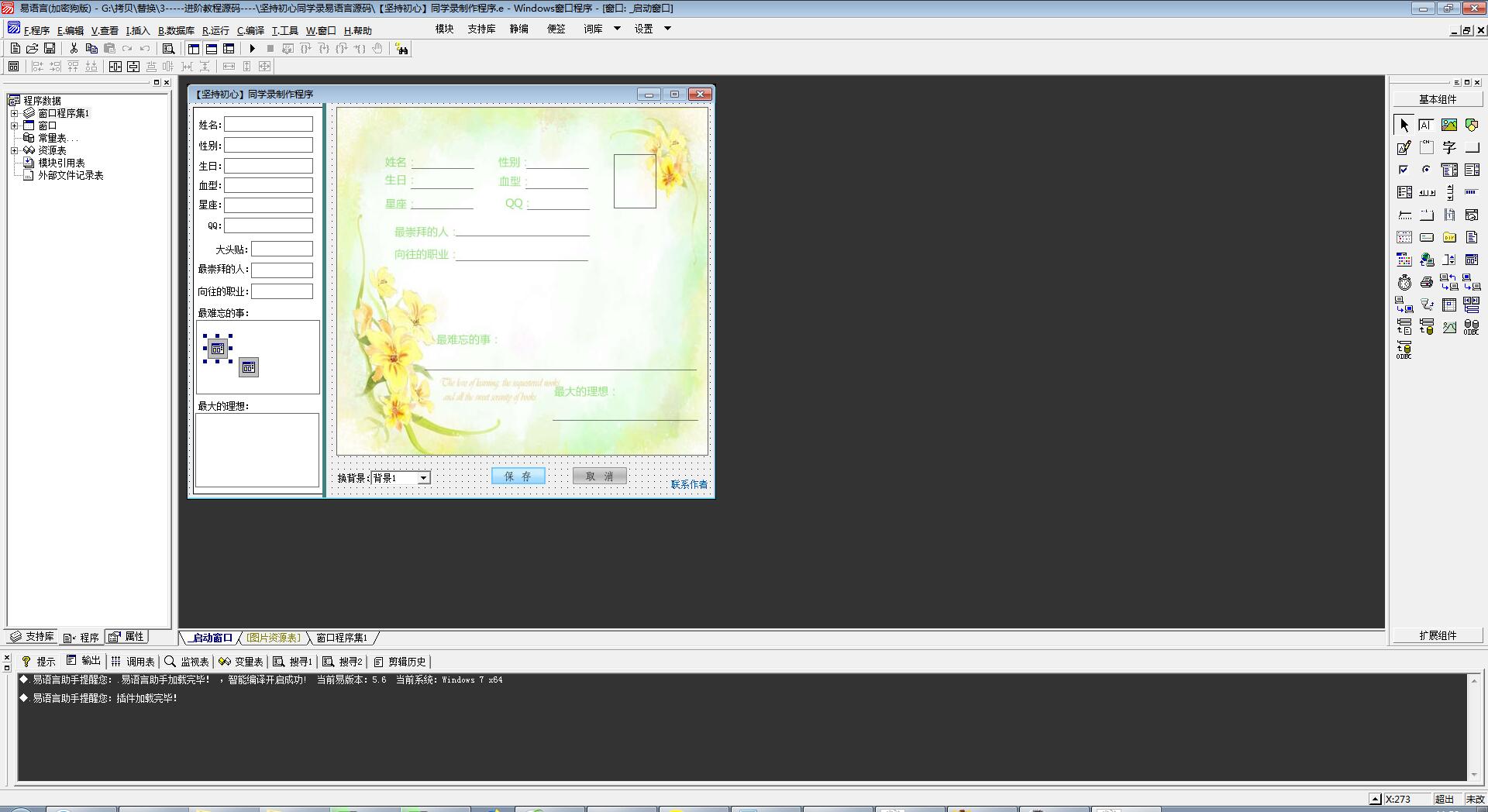Select the label 字 component
This screenshot has height=812, width=1488.
1448,147
